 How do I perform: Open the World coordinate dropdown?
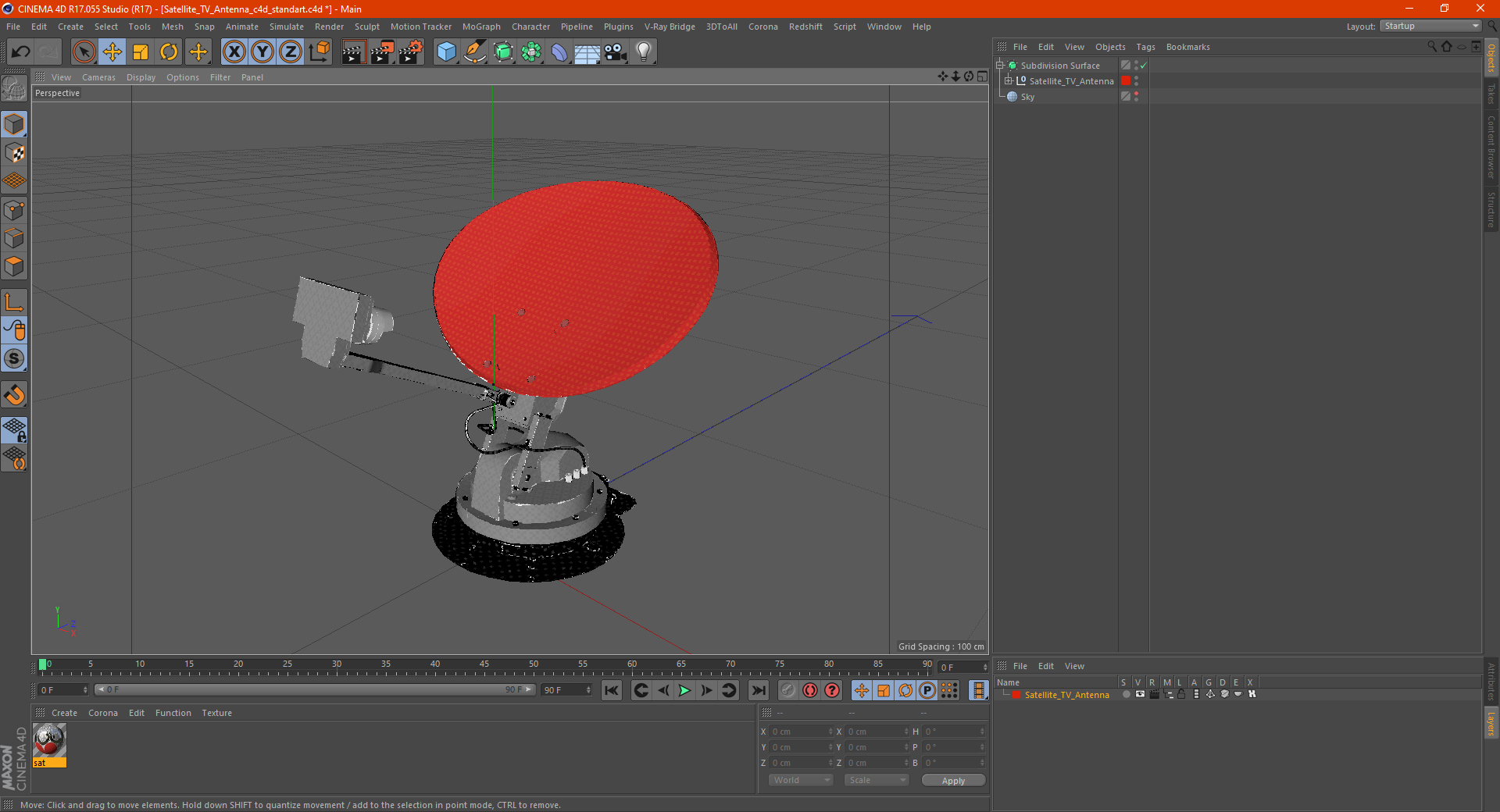click(x=801, y=780)
